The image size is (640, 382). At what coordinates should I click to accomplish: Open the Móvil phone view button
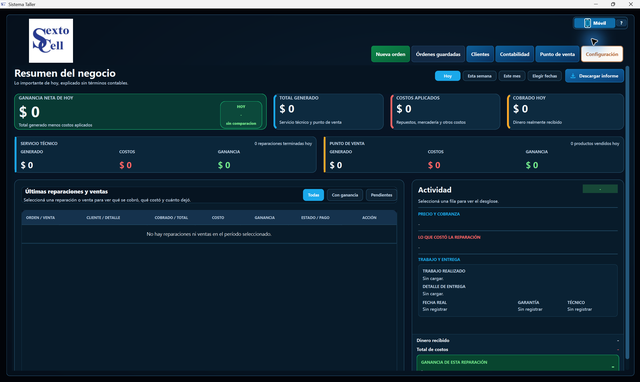tap(595, 23)
